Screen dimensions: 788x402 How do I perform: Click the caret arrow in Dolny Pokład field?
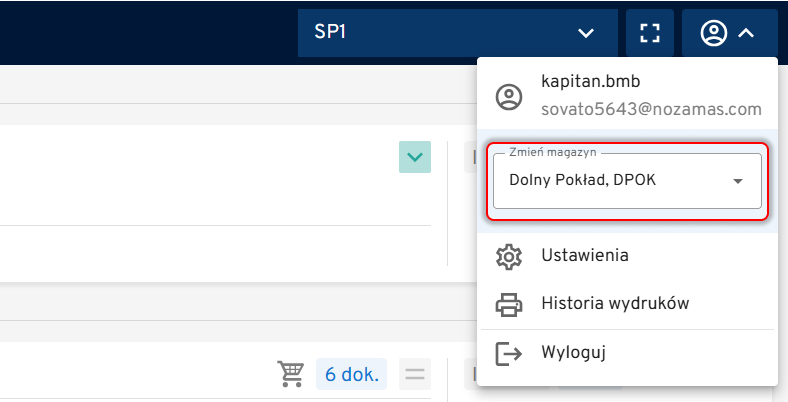click(x=738, y=181)
